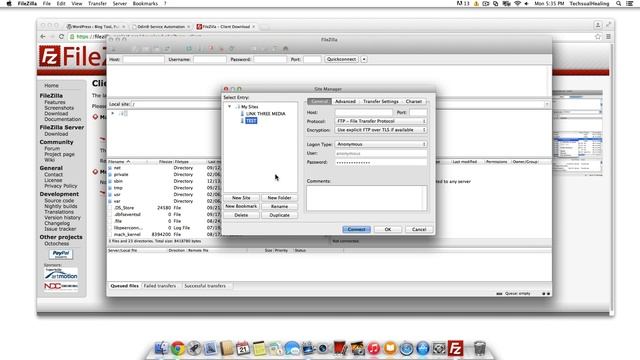Open the Server menu in menu bar
The width and height of the screenshot is (640, 360).
[x=120, y=3]
